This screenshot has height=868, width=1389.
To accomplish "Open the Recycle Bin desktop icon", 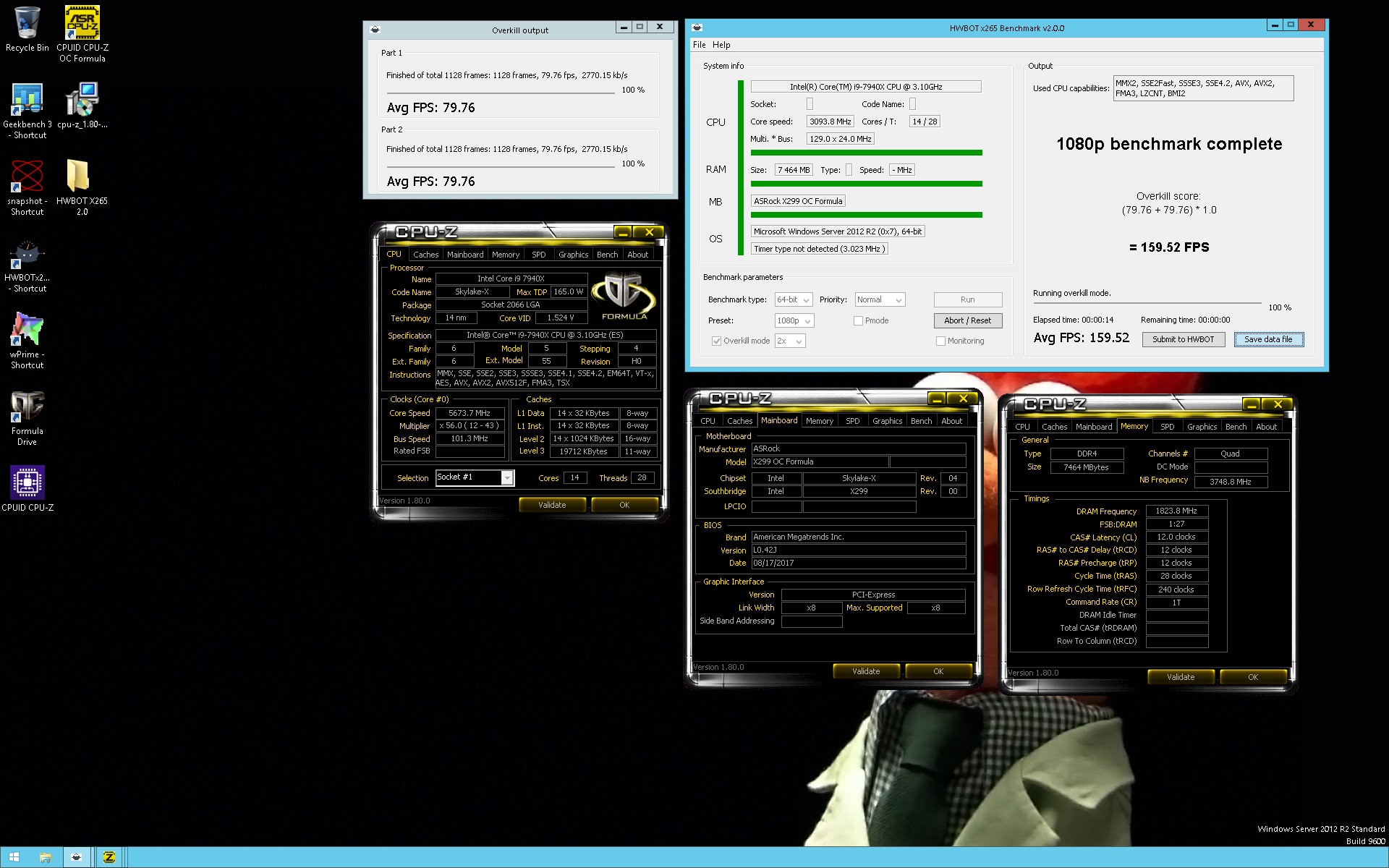I will coord(27,29).
